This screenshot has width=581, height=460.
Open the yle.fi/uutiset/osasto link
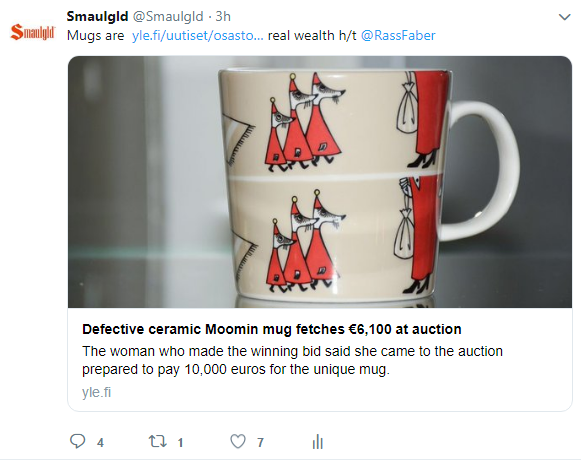pos(197,36)
